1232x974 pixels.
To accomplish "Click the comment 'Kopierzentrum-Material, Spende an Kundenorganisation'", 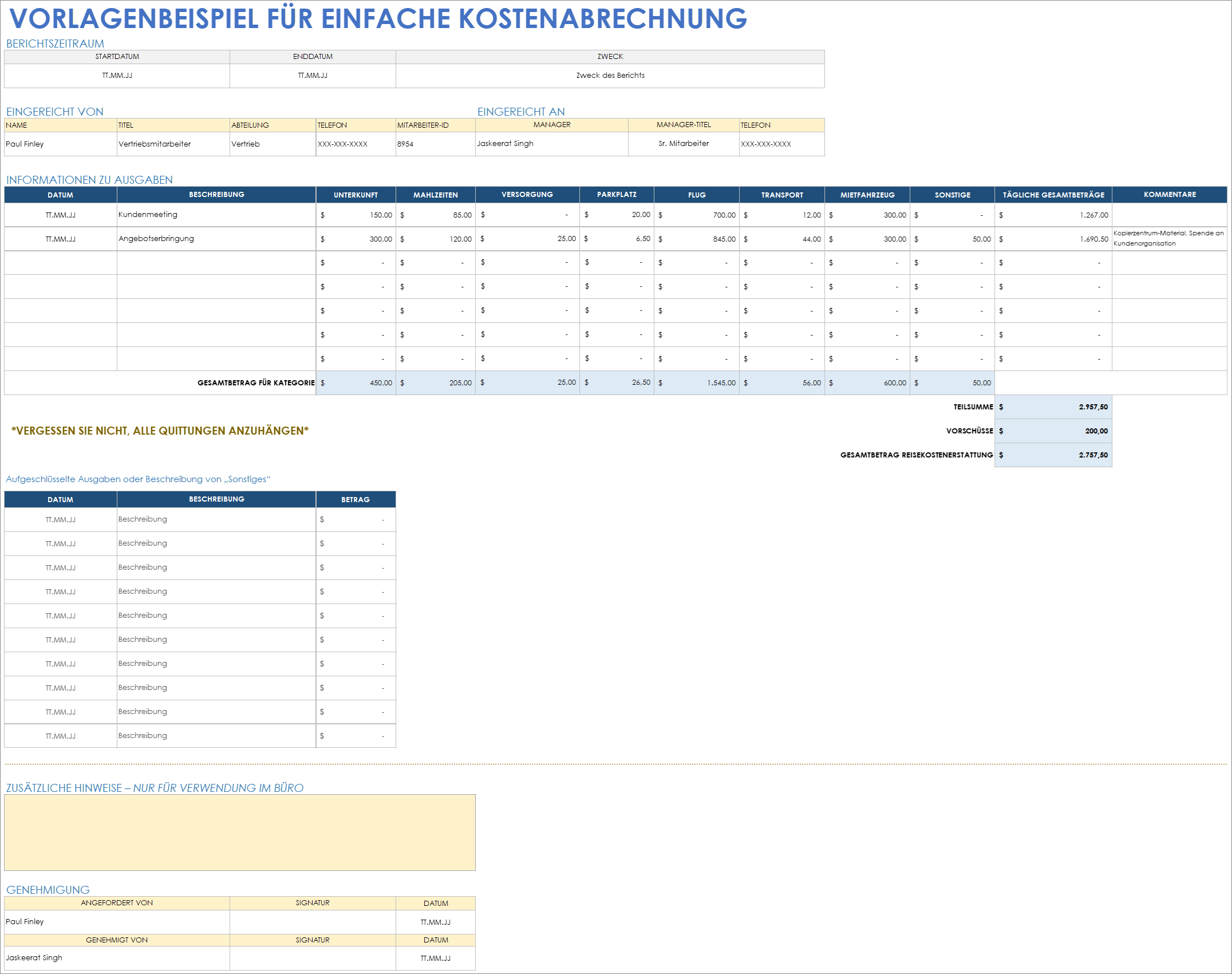I will [1169, 238].
